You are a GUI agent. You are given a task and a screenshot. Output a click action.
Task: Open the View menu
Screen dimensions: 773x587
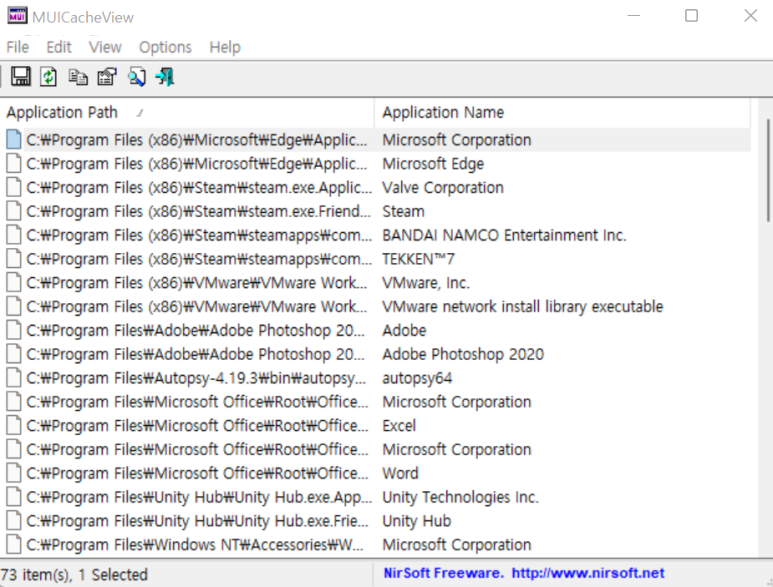click(105, 47)
